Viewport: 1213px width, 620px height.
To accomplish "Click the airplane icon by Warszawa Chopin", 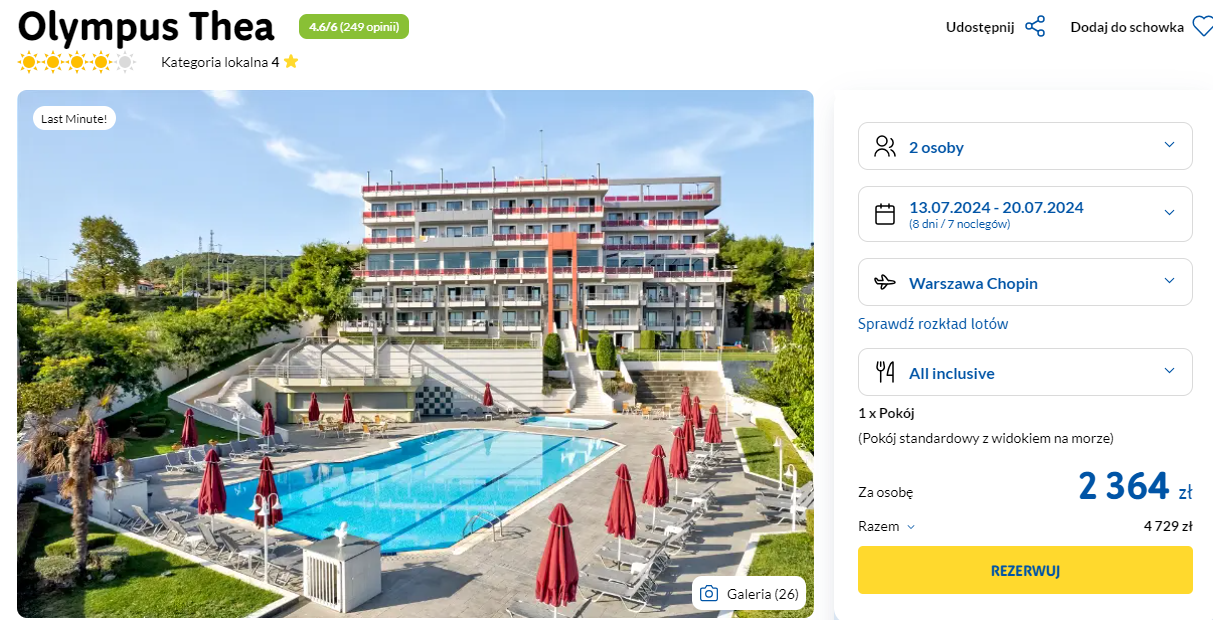I will pos(885,282).
